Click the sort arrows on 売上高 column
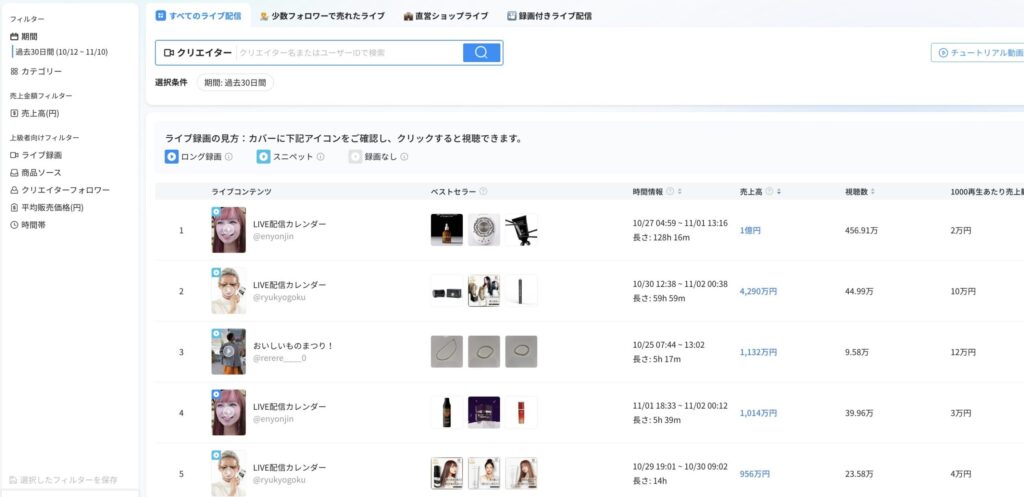The width and height of the screenshot is (1024, 497). (x=778, y=191)
